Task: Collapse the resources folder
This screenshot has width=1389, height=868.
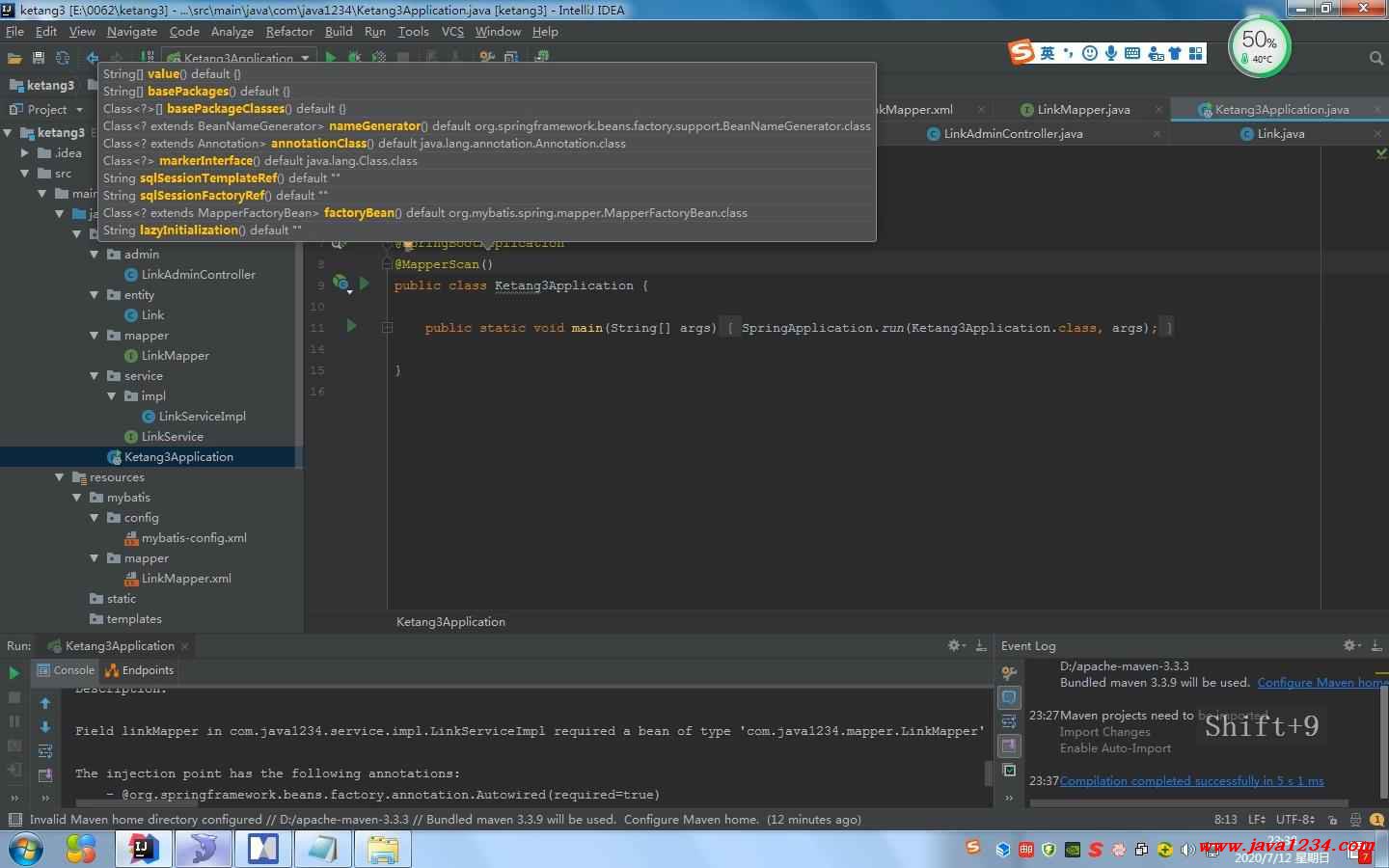Action: pos(60,477)
